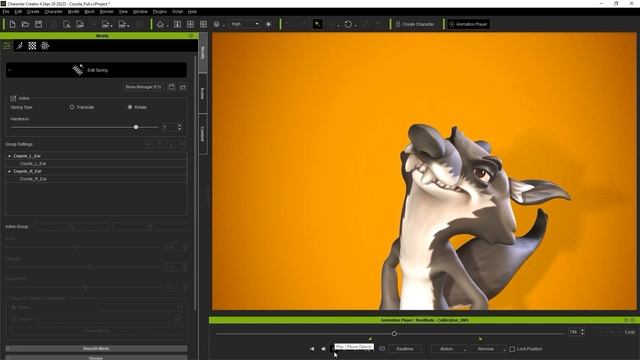Toggle the Lock Position checkbox

(x=512, y=349)
